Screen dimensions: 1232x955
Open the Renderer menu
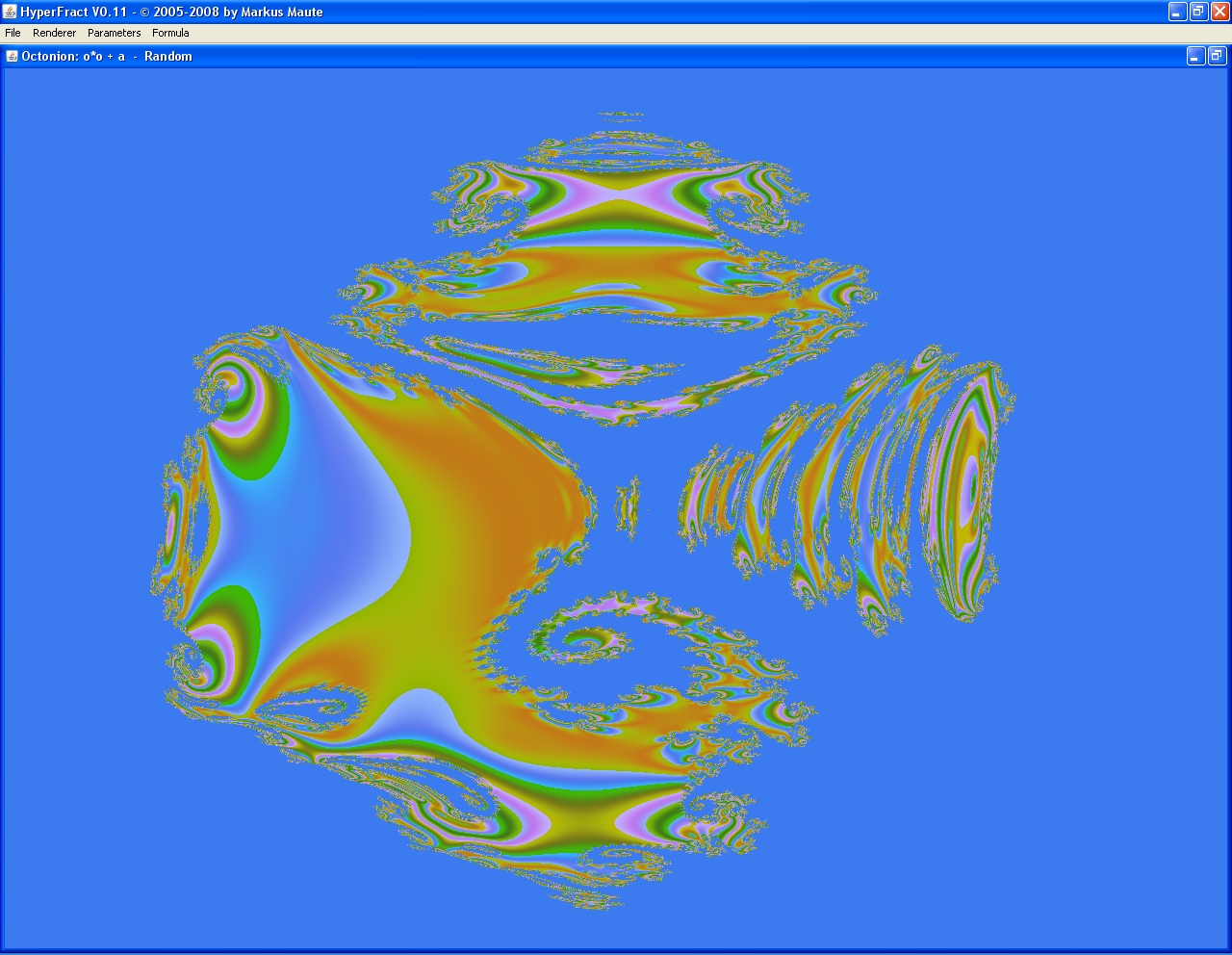[x=54, y=33]
